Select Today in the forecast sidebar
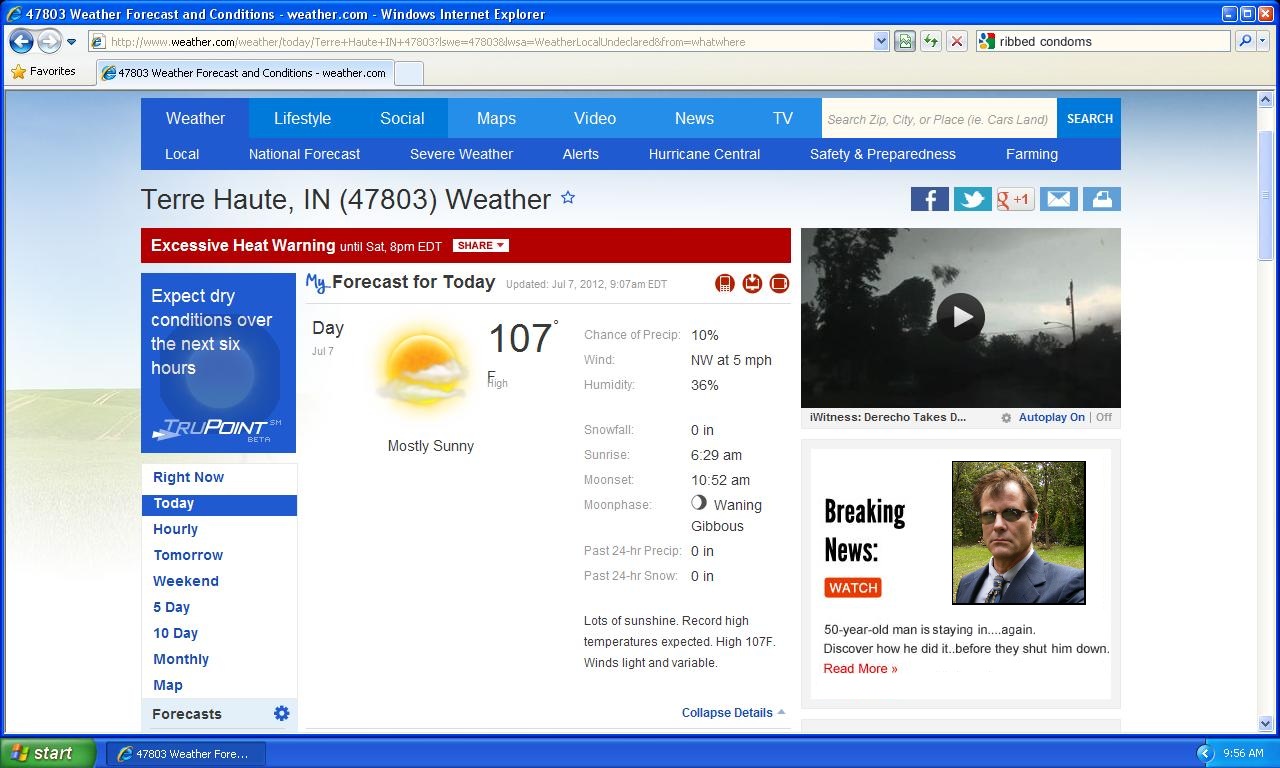The image size is (1280, 768). coord(219,504)
